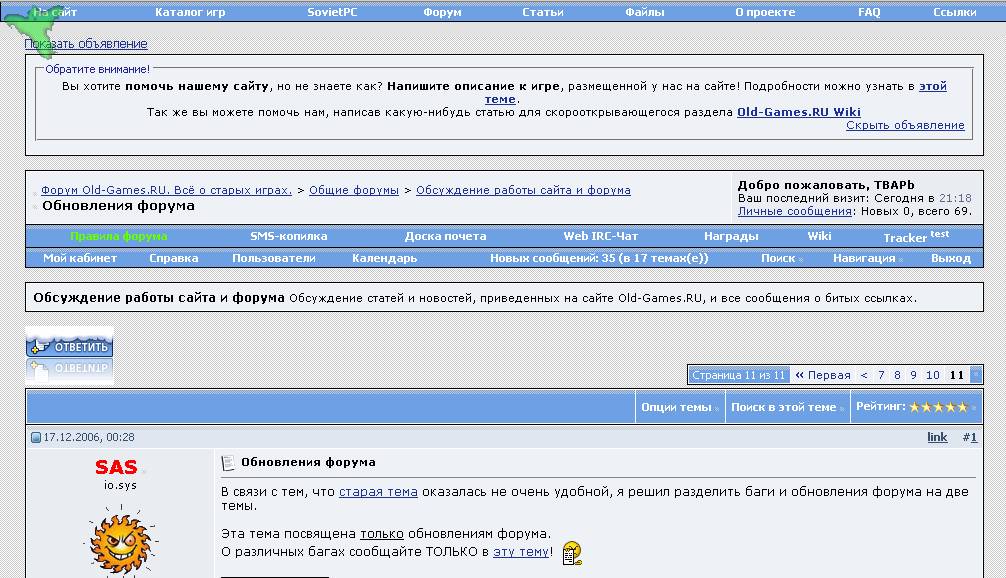This screenshot has width=1006, height=578.
Task: Open Пользователи menu item
Action: (273, 258)
